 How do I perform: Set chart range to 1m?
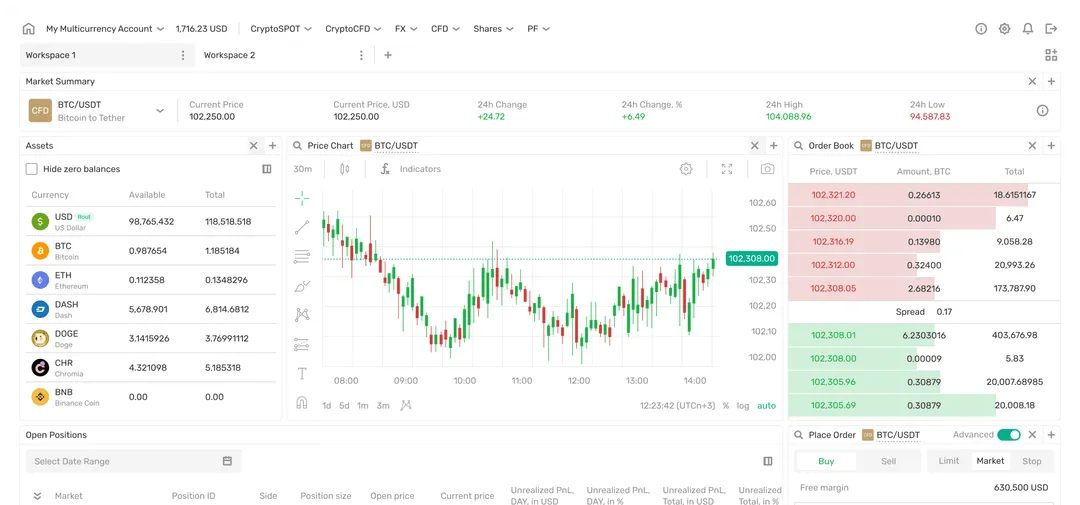point(362,406)
